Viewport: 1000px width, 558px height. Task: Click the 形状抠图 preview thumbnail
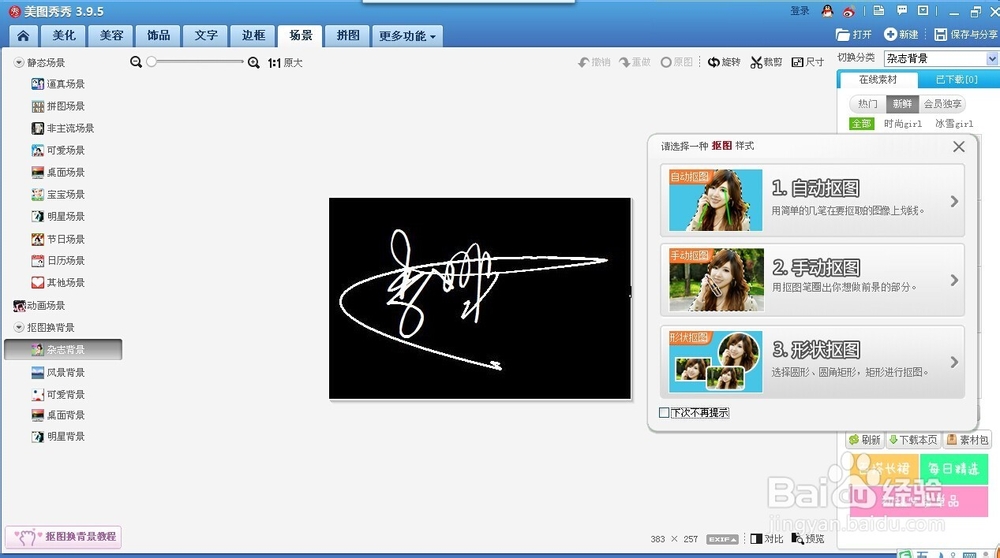(x=716, y=362)
